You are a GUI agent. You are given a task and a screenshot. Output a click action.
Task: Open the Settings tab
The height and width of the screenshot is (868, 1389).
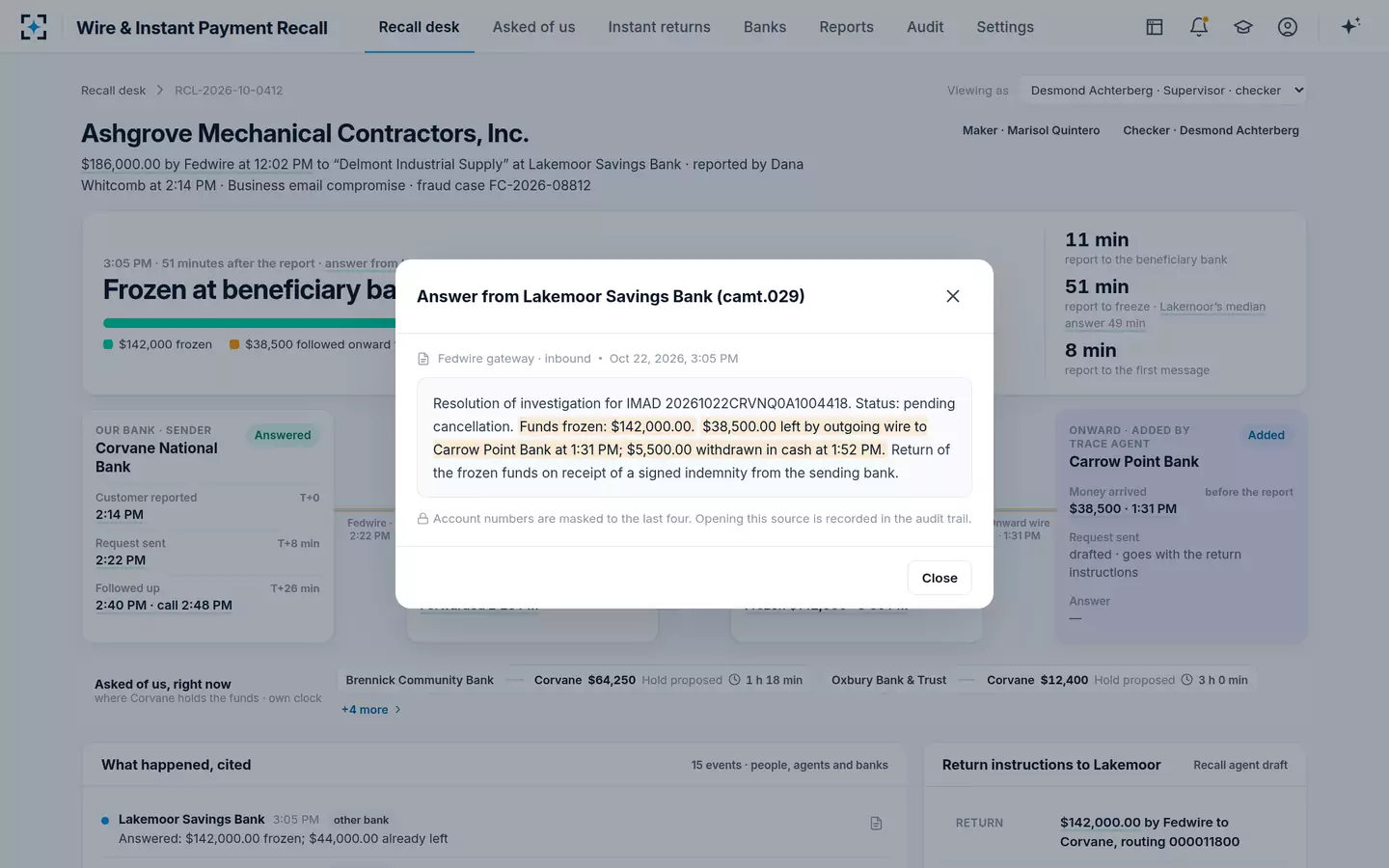pyautogui.click(x=1005, y=27)
